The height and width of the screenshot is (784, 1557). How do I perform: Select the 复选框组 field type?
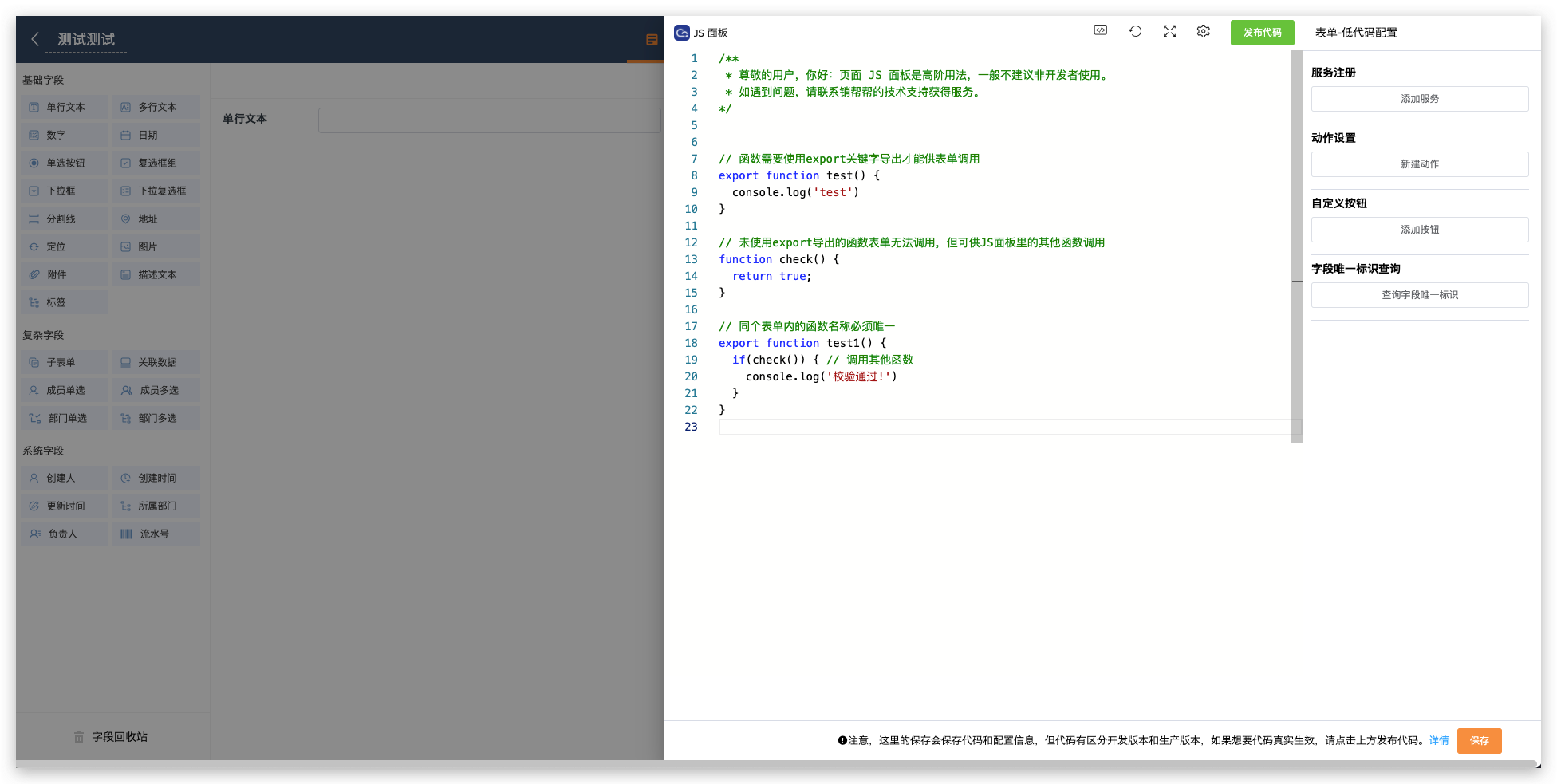pos(156,163)
